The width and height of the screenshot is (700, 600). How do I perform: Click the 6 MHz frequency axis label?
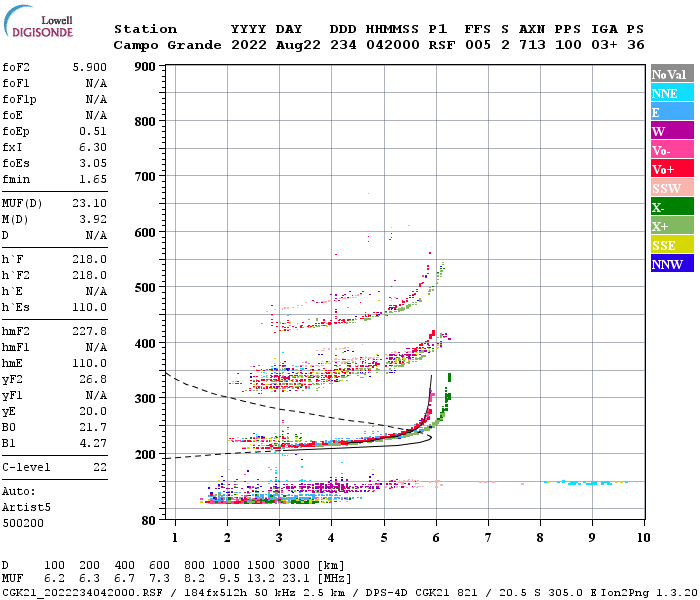(x=436, y=538)
